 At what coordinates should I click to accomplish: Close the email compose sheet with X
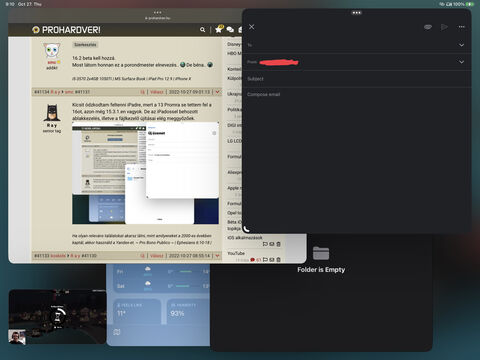[252, 27]
